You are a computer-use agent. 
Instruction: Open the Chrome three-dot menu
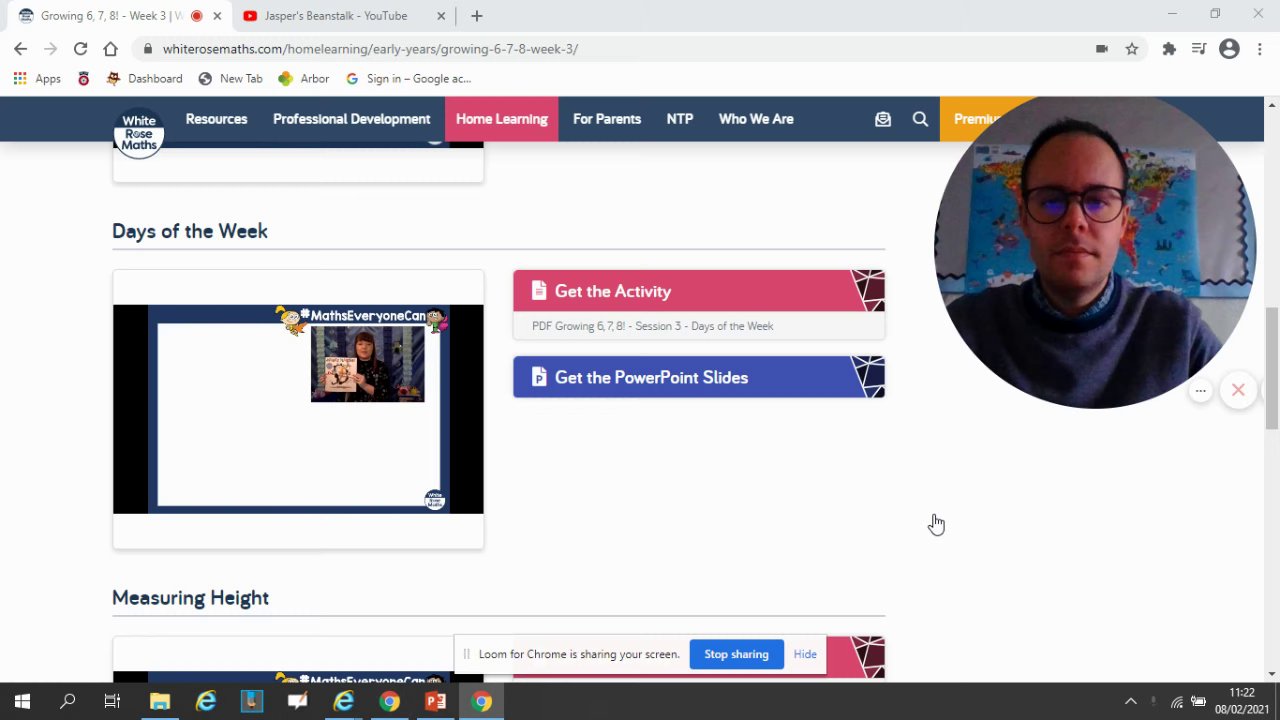click(1260, 48)
